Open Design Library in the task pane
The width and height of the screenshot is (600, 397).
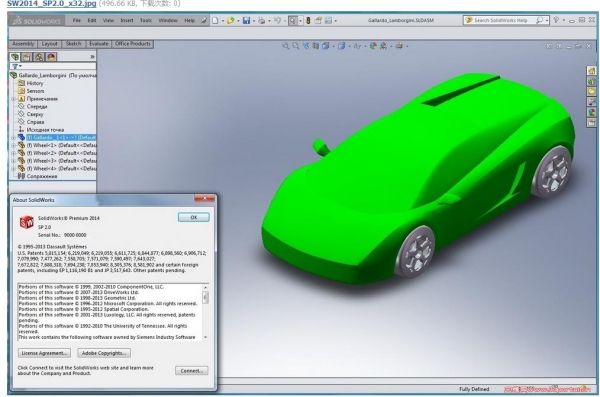[x=592, y=81]
